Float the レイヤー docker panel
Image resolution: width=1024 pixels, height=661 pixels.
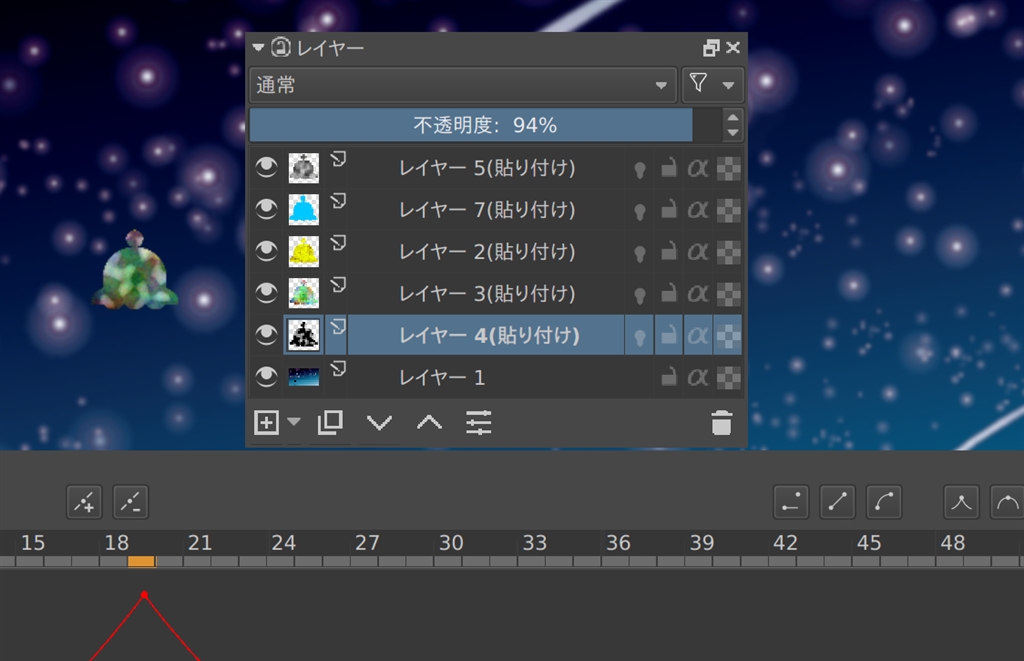pos(711,48)
